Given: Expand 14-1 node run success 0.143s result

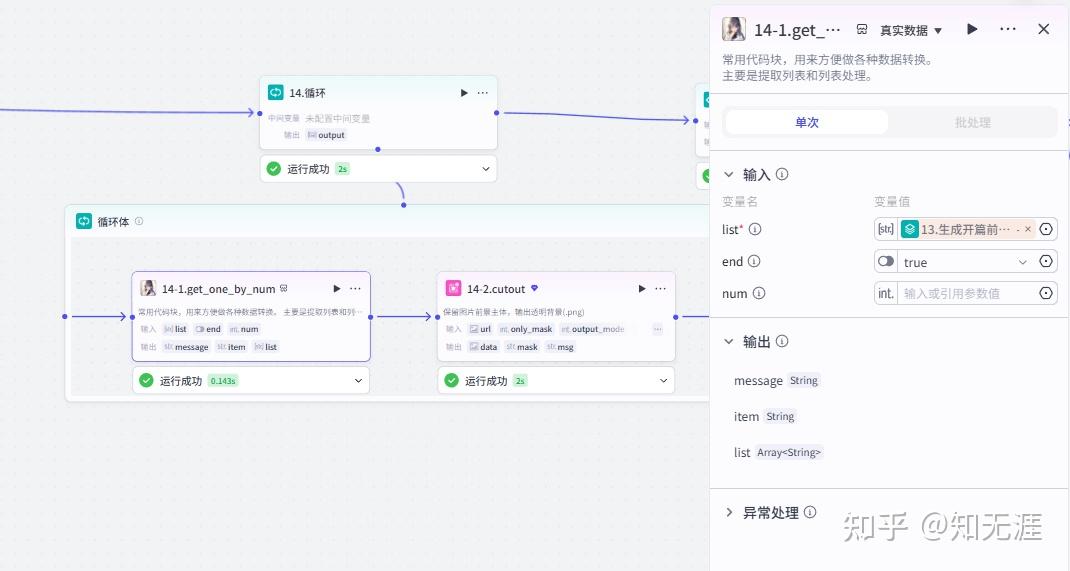Looking at the screenshot, I should pyautogui.click(x=358, y=381).
